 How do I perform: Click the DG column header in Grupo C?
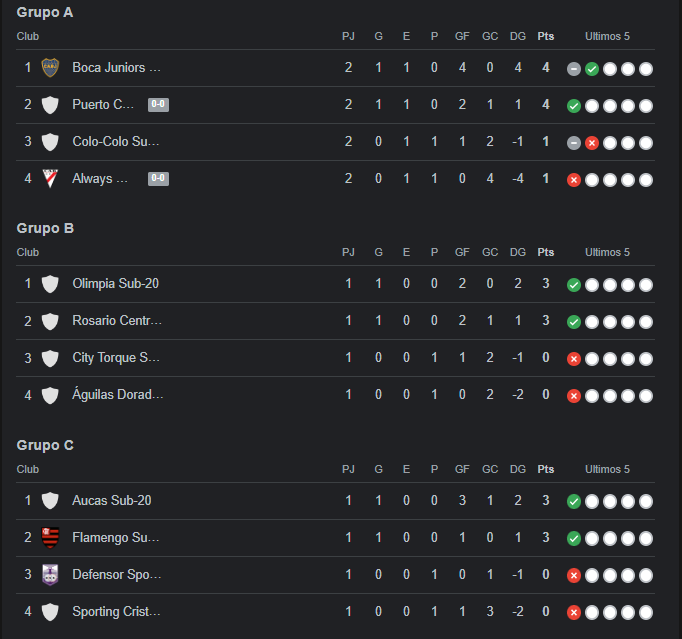point(518,469)
